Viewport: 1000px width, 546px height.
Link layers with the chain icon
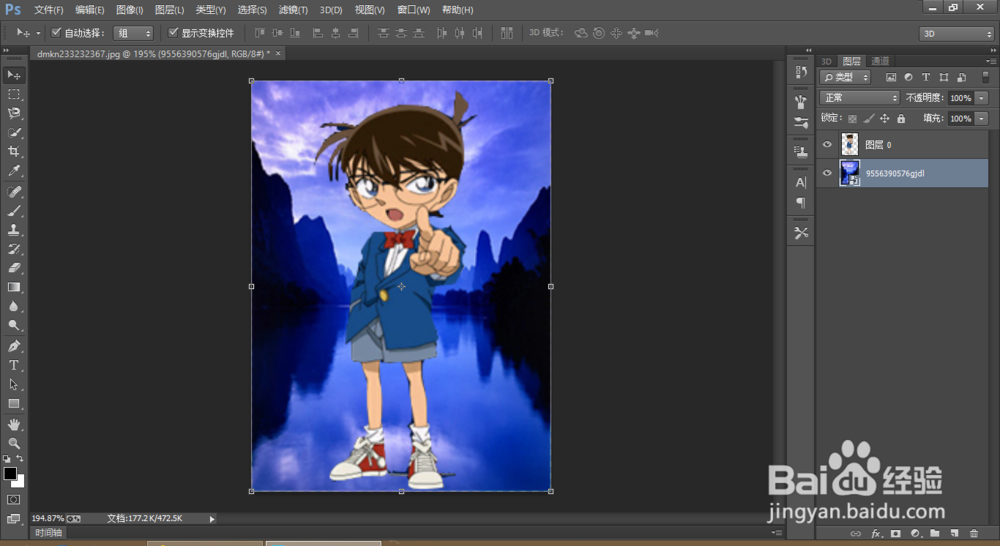[x=856, y=533]
